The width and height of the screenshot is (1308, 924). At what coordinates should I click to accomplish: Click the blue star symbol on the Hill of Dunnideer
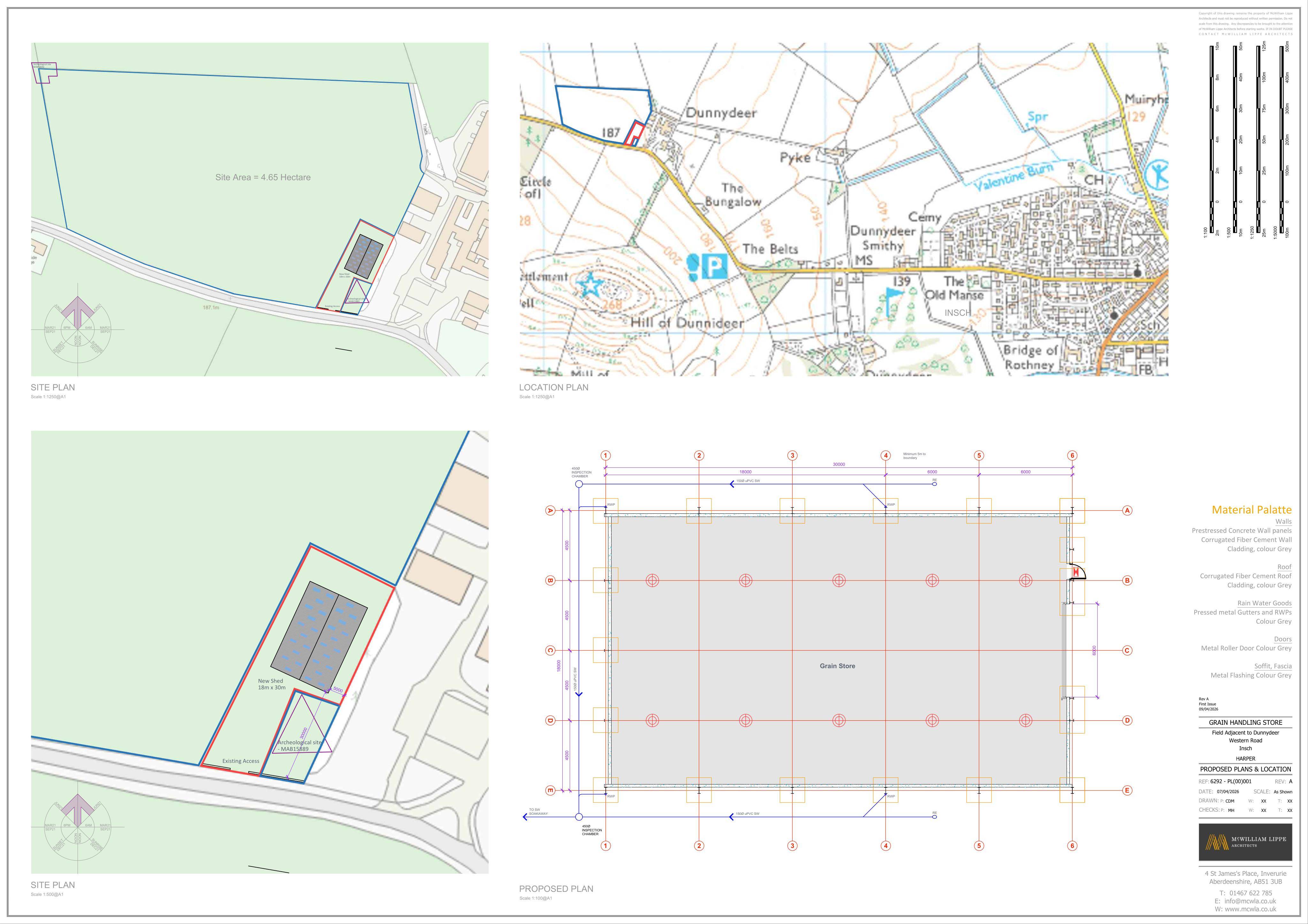click(x=591, y=285)
